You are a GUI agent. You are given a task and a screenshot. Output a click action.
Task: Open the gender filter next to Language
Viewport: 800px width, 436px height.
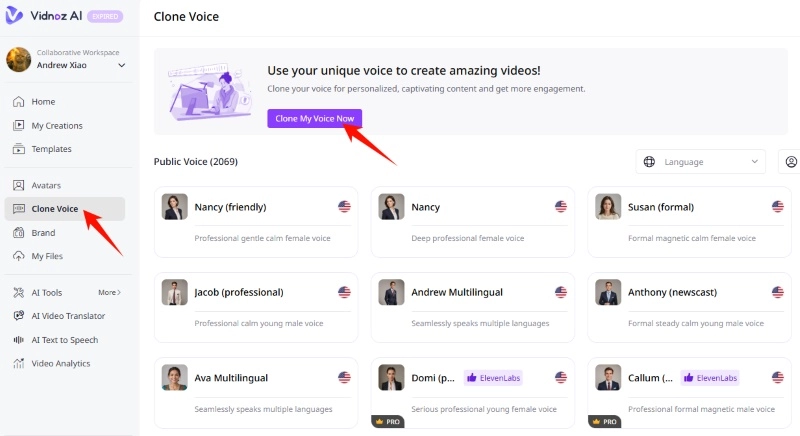[x=791, y=162]
